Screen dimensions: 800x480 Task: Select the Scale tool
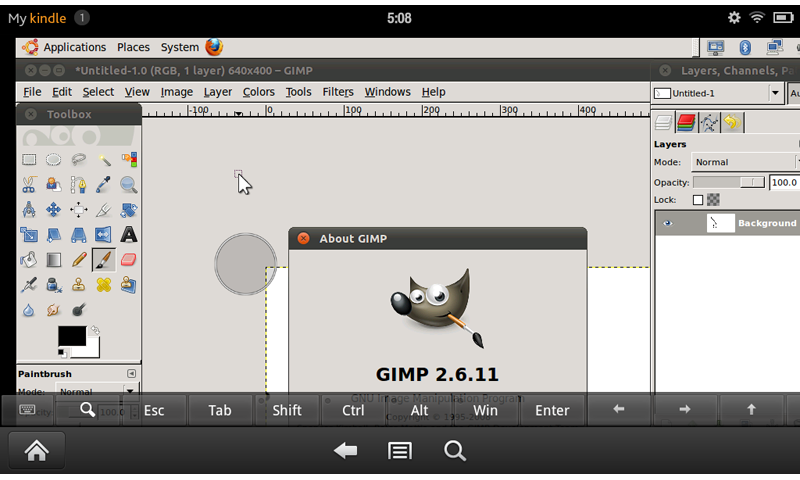click(29, 235)
